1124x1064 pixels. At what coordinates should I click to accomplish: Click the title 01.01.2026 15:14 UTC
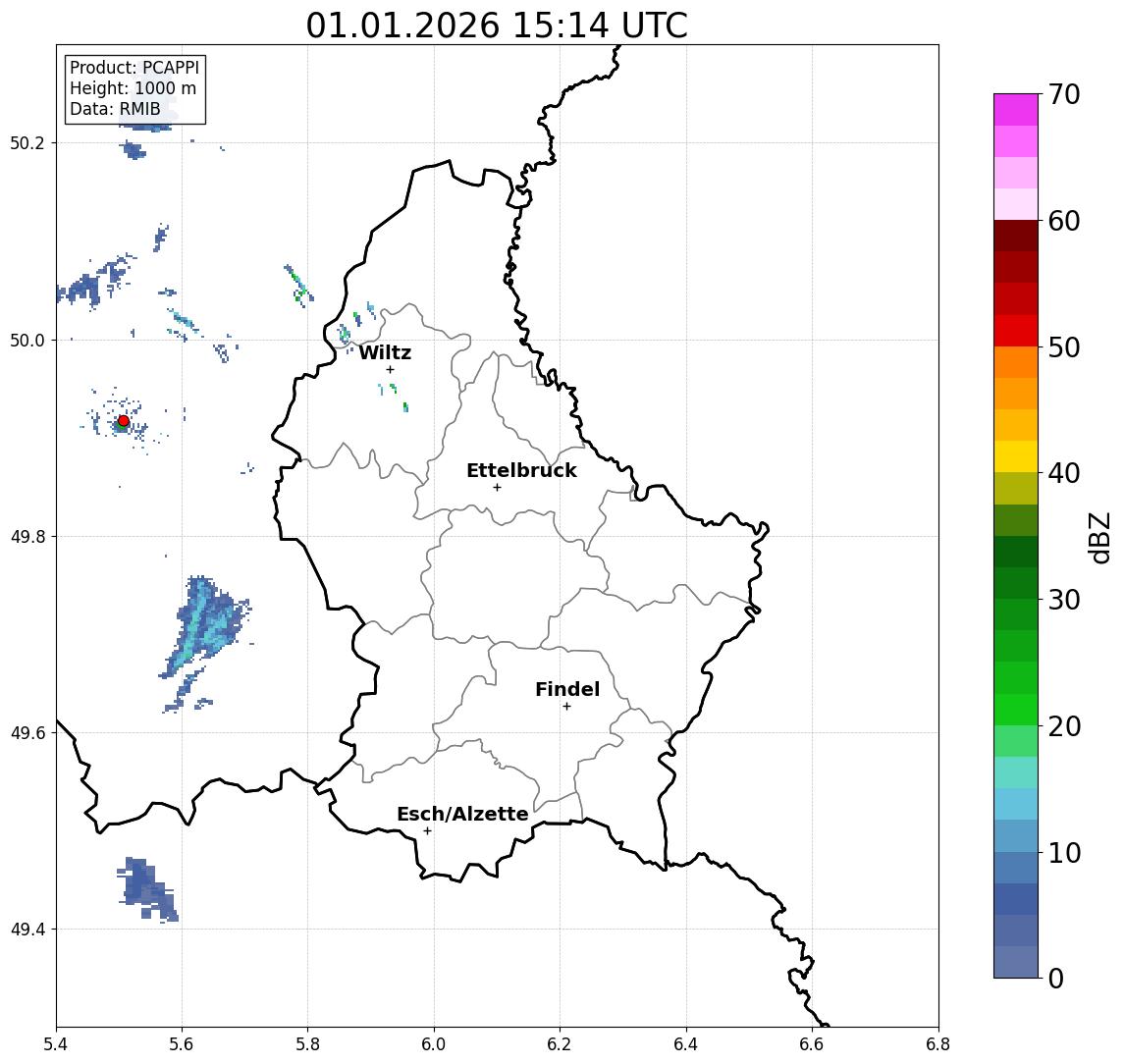[x=497, y=26]
